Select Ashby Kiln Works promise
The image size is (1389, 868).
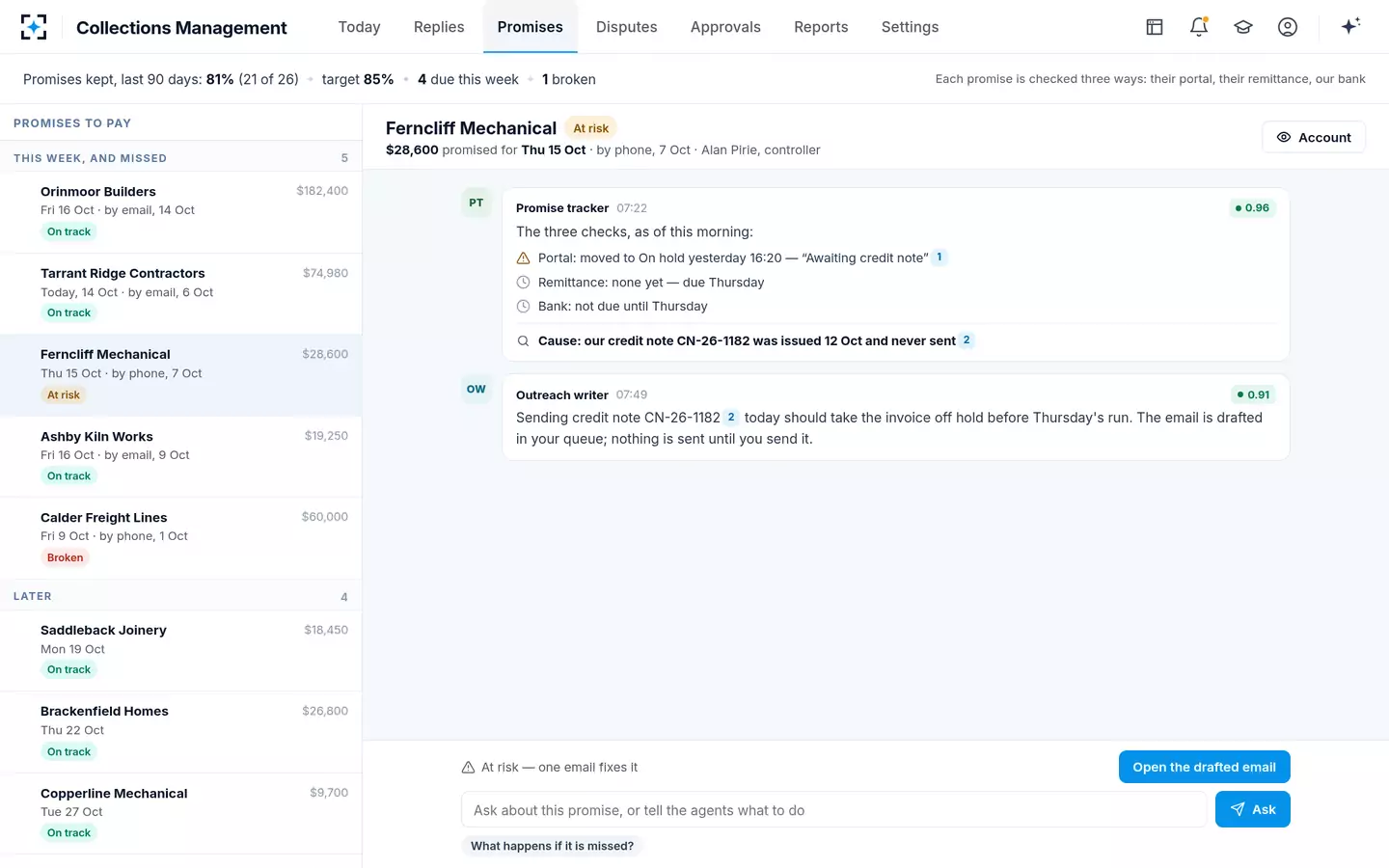[x=180, y=457]
